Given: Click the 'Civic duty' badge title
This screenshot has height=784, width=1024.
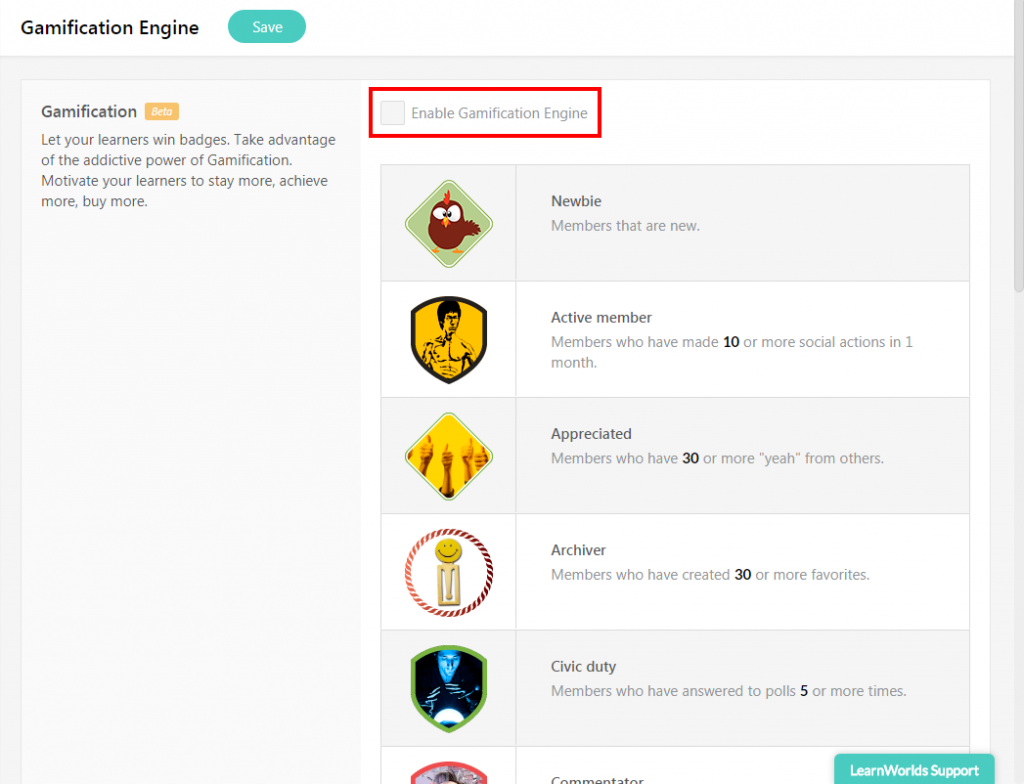Looking at the screenshot, I should pyautogui.click(x=583, y=666).
